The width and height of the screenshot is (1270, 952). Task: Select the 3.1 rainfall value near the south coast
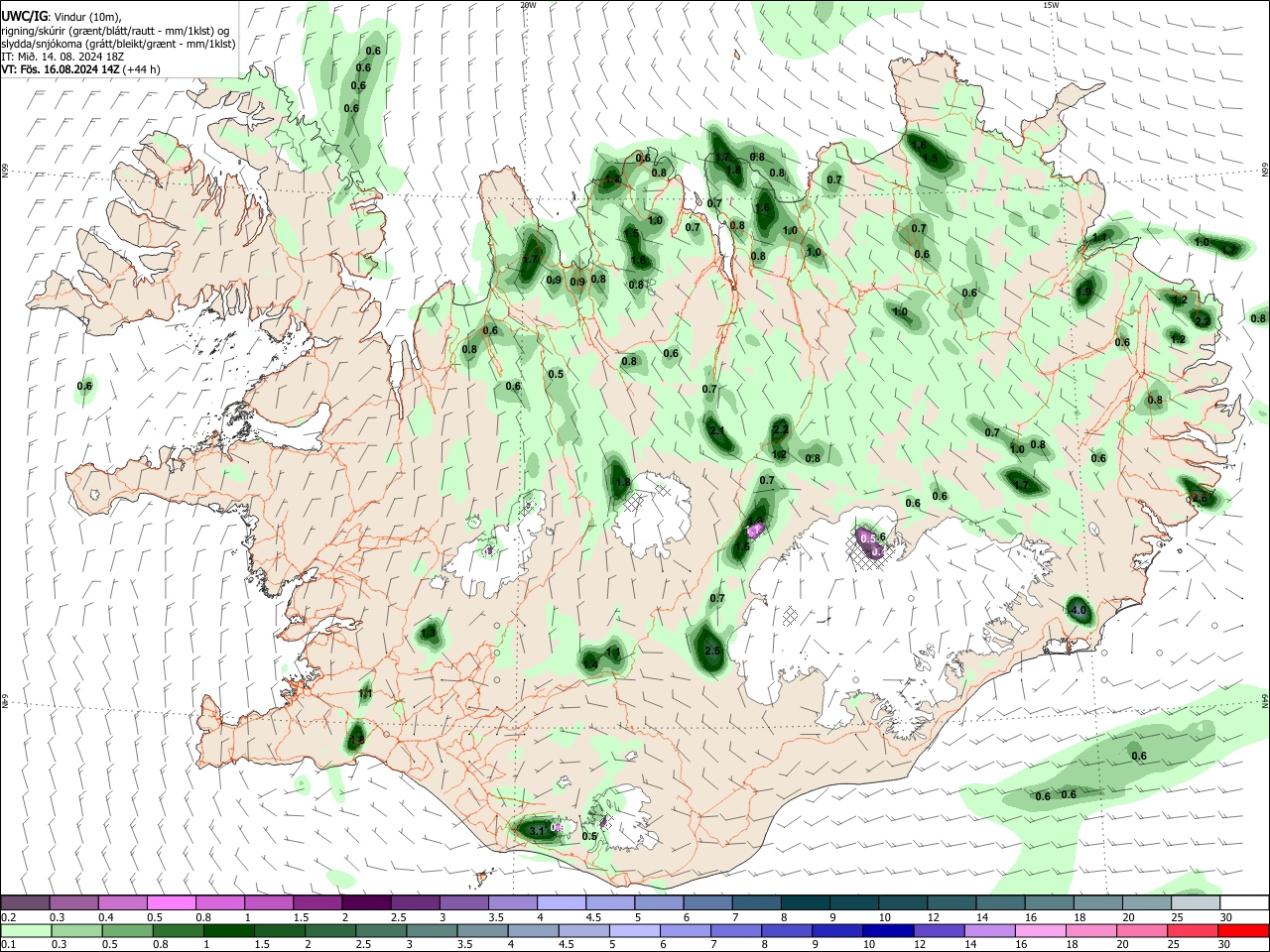click(537, 830)
